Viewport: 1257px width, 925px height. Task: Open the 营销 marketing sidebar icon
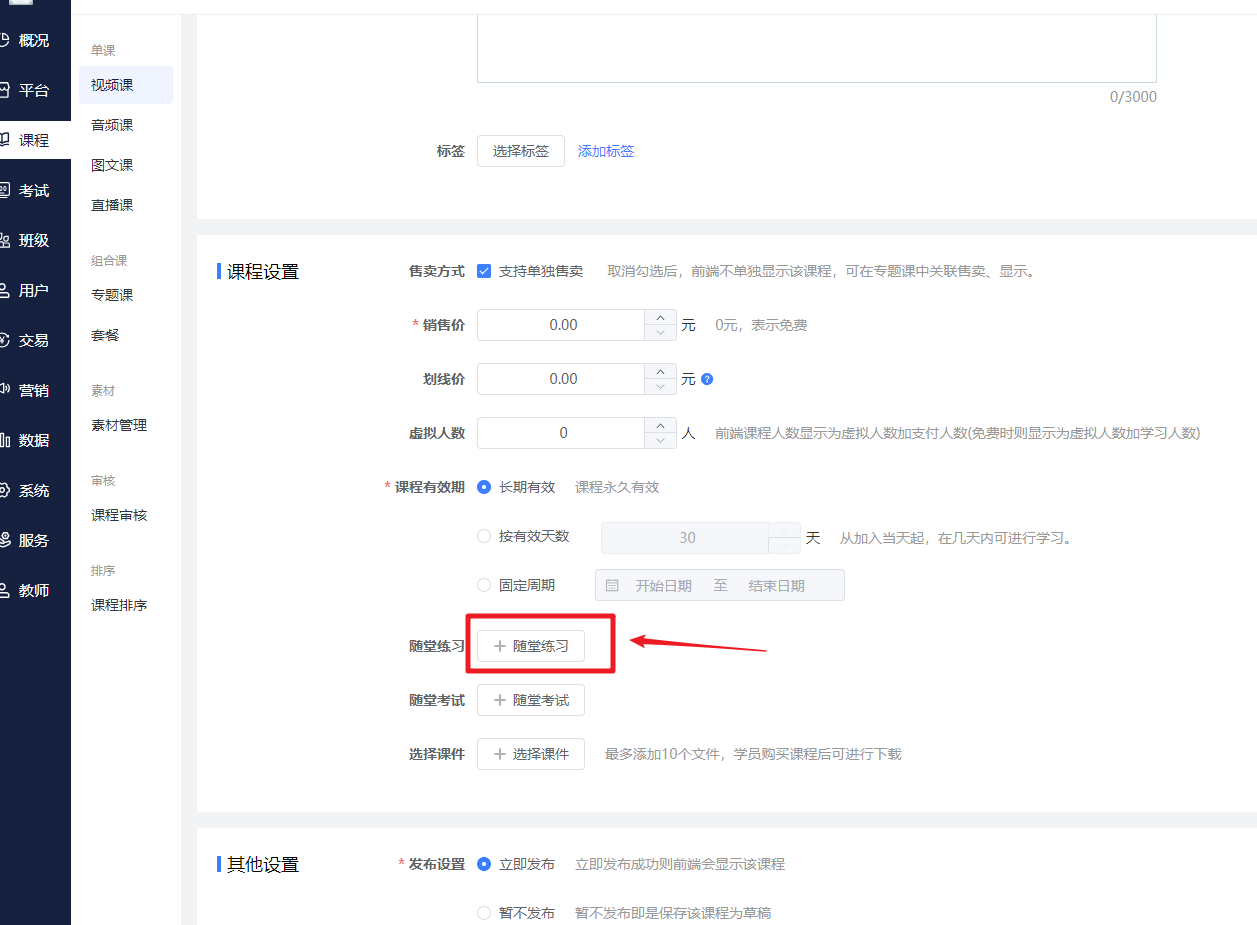pos(5,390)
